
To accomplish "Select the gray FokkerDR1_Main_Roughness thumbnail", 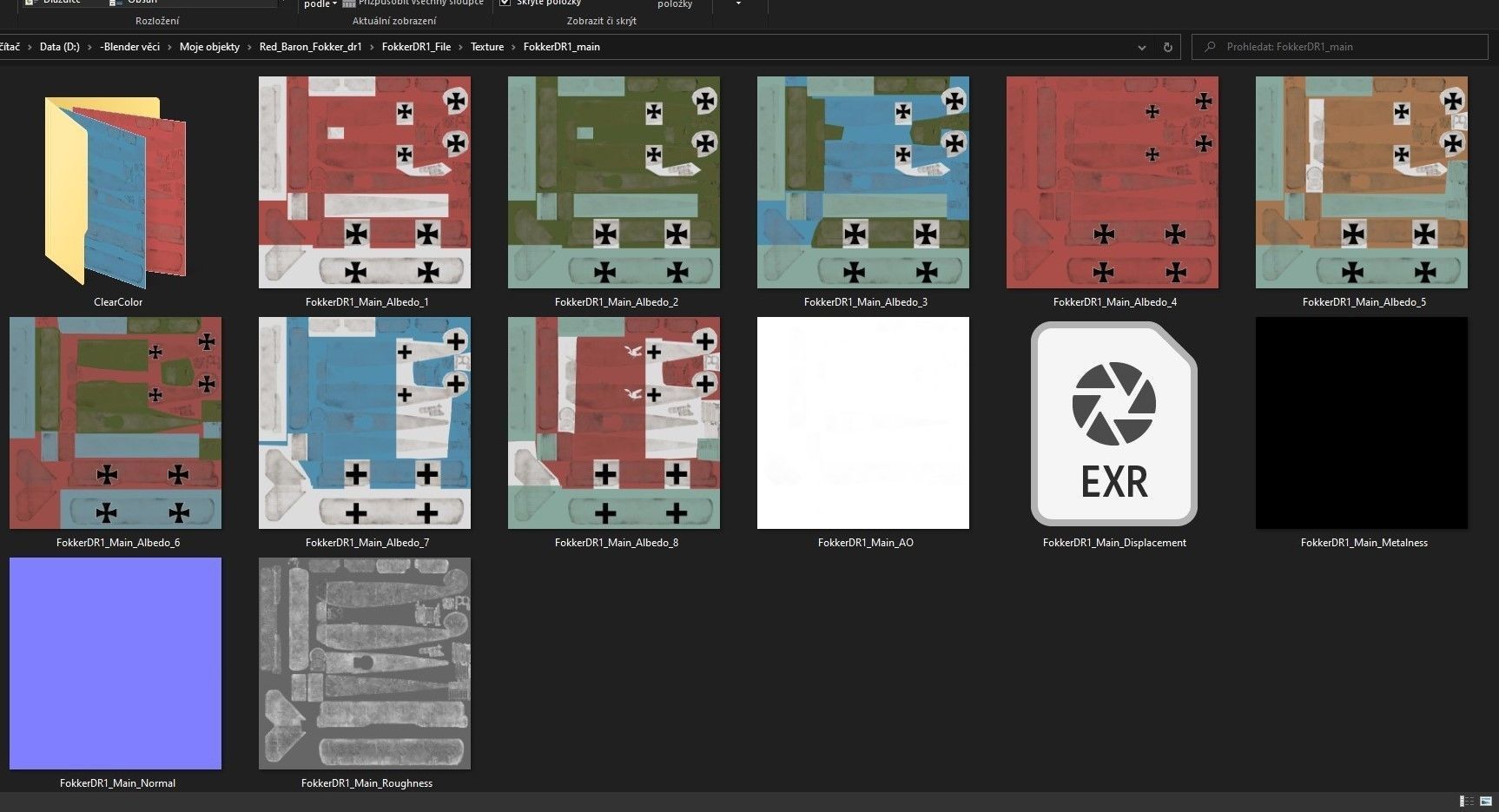I will click(x=365, y=663).
